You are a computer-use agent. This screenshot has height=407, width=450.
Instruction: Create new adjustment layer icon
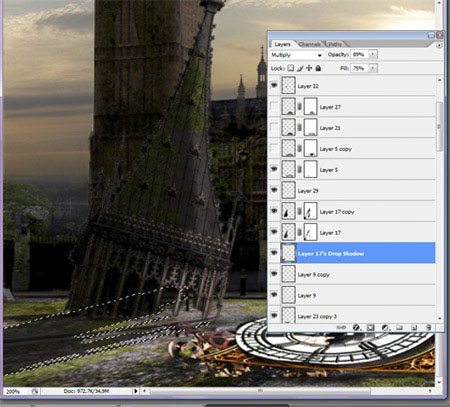coord(385,328)
